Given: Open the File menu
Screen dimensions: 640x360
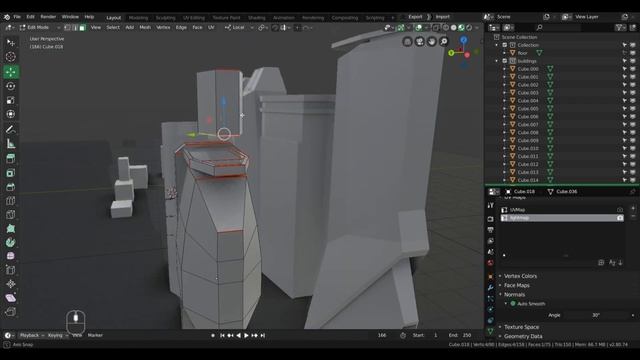Looking at the screenshot, I should click(17, 17).
